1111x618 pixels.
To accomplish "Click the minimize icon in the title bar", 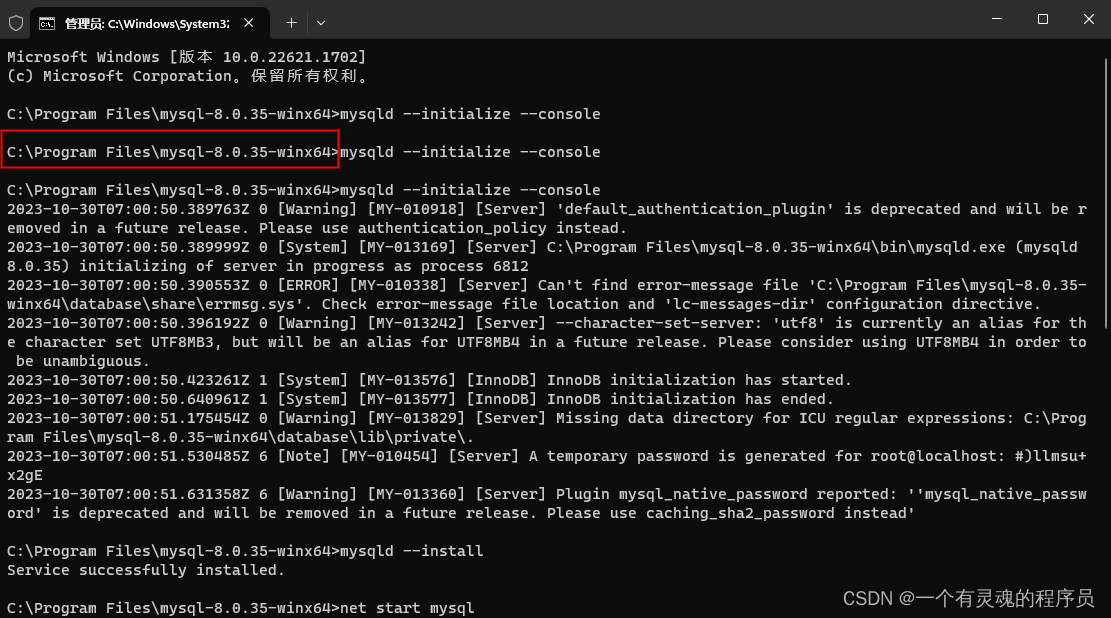I will (x=996, y=20).
